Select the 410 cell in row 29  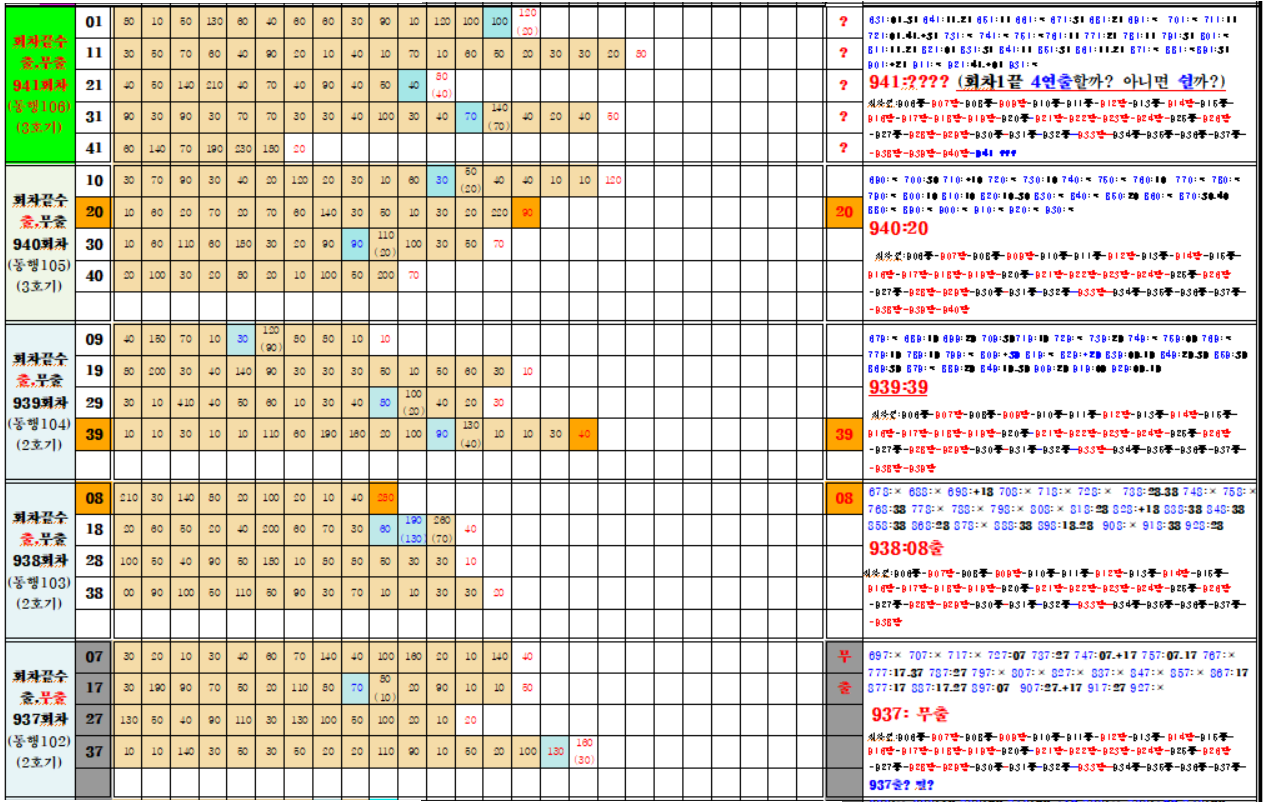[x=185, y=402]
